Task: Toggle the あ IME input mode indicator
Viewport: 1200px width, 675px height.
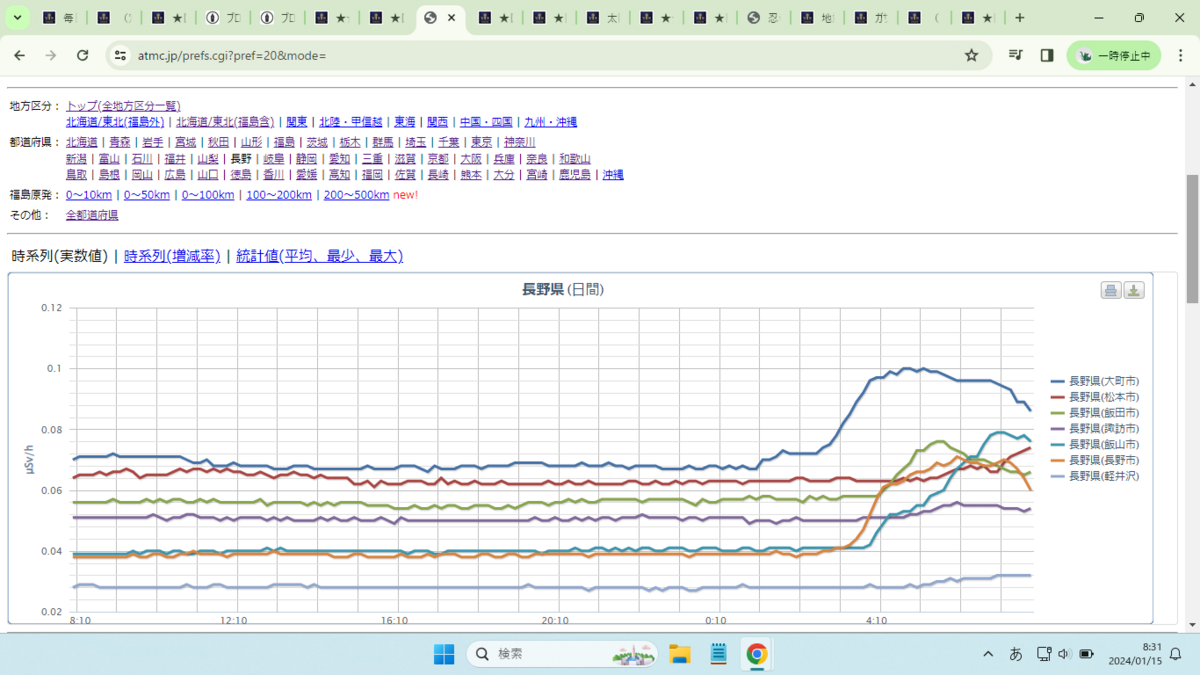Action: click(1016, 654)
